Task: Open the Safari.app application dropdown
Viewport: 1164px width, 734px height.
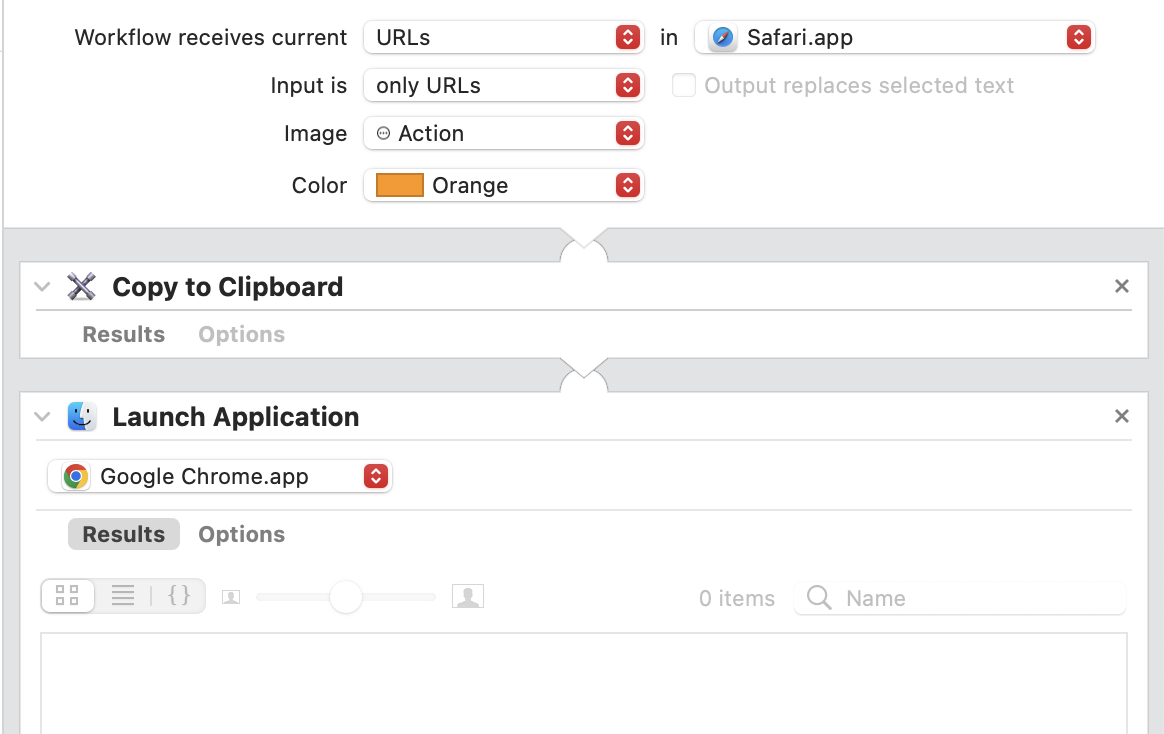Action: click(895, 37)
